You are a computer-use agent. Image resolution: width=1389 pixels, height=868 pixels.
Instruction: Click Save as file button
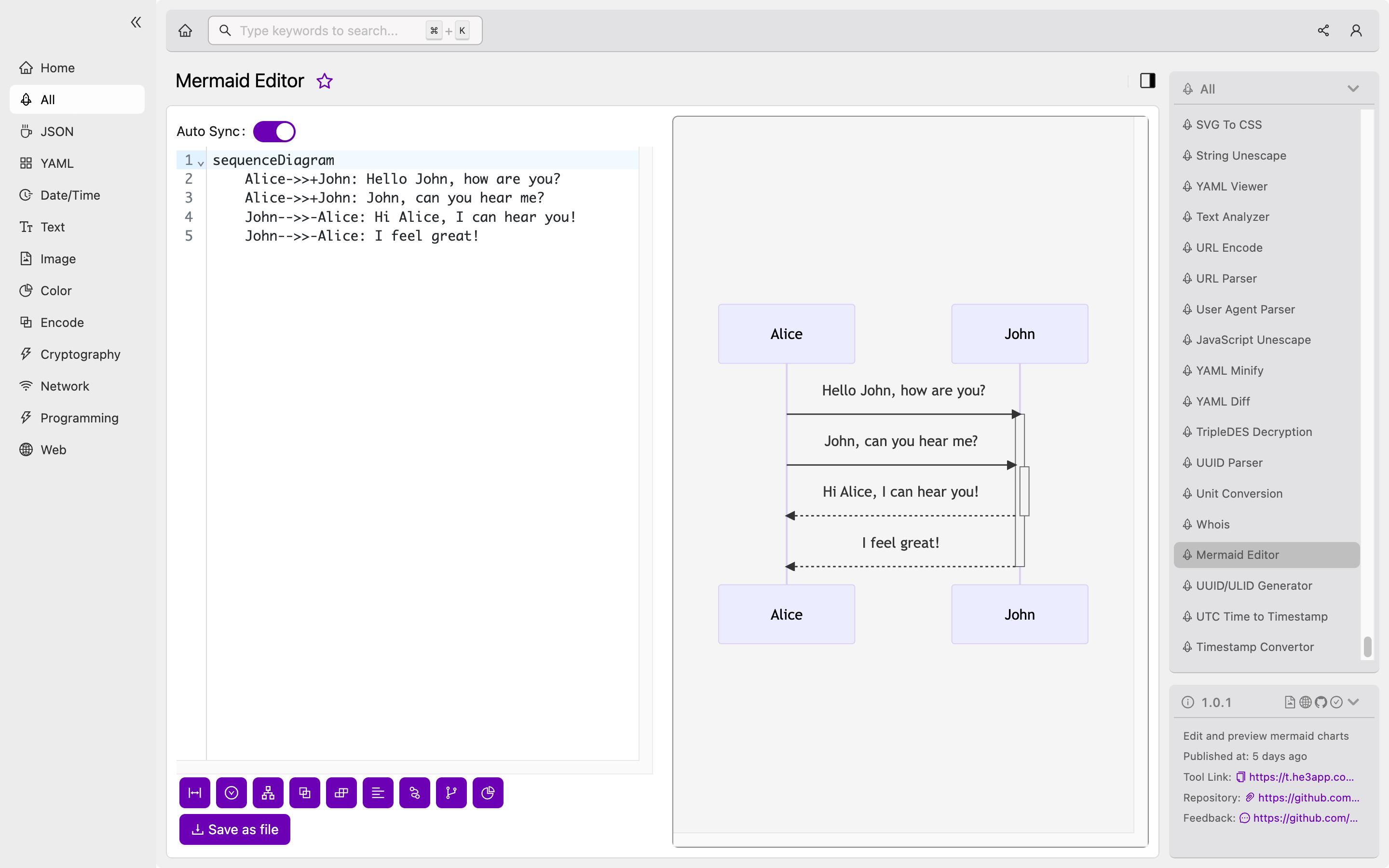pos(235,828)
